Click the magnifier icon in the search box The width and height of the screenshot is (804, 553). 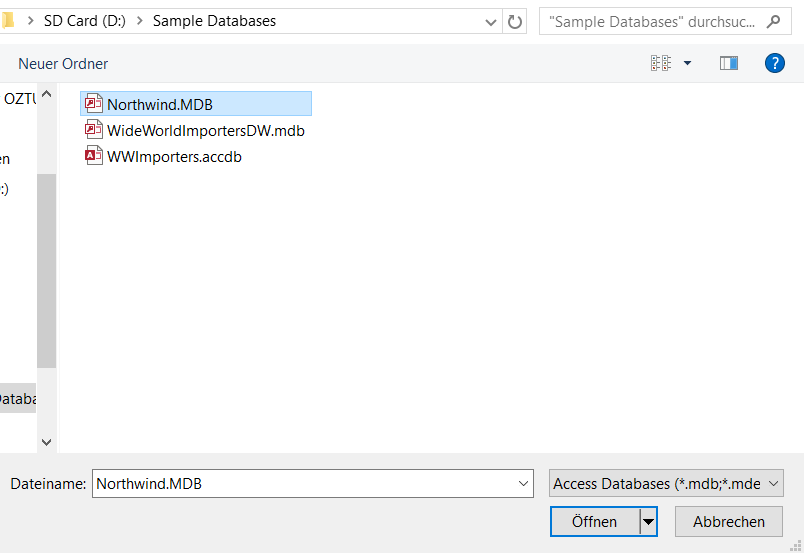pyautogui.click(x=773, y=21)
